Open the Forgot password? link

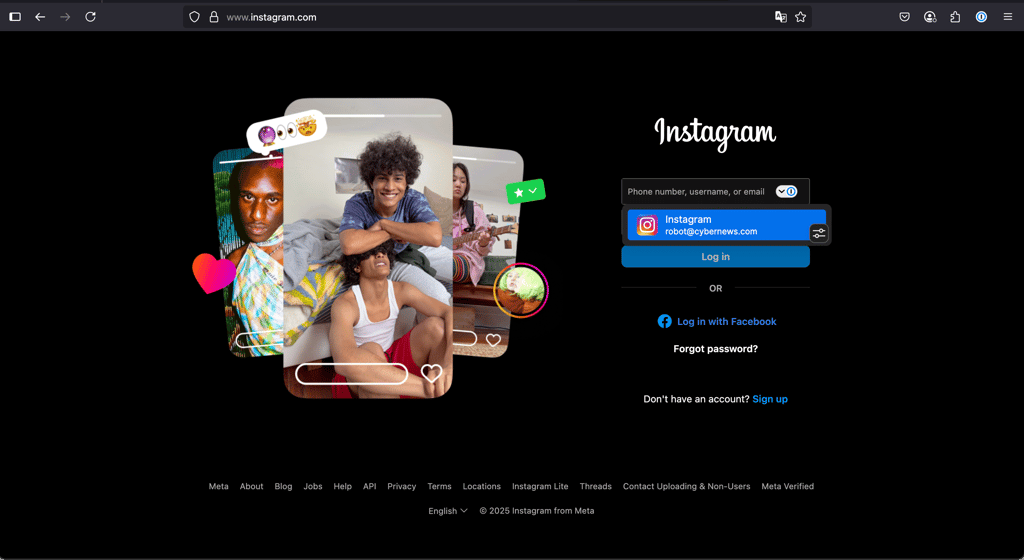[715, 349]
